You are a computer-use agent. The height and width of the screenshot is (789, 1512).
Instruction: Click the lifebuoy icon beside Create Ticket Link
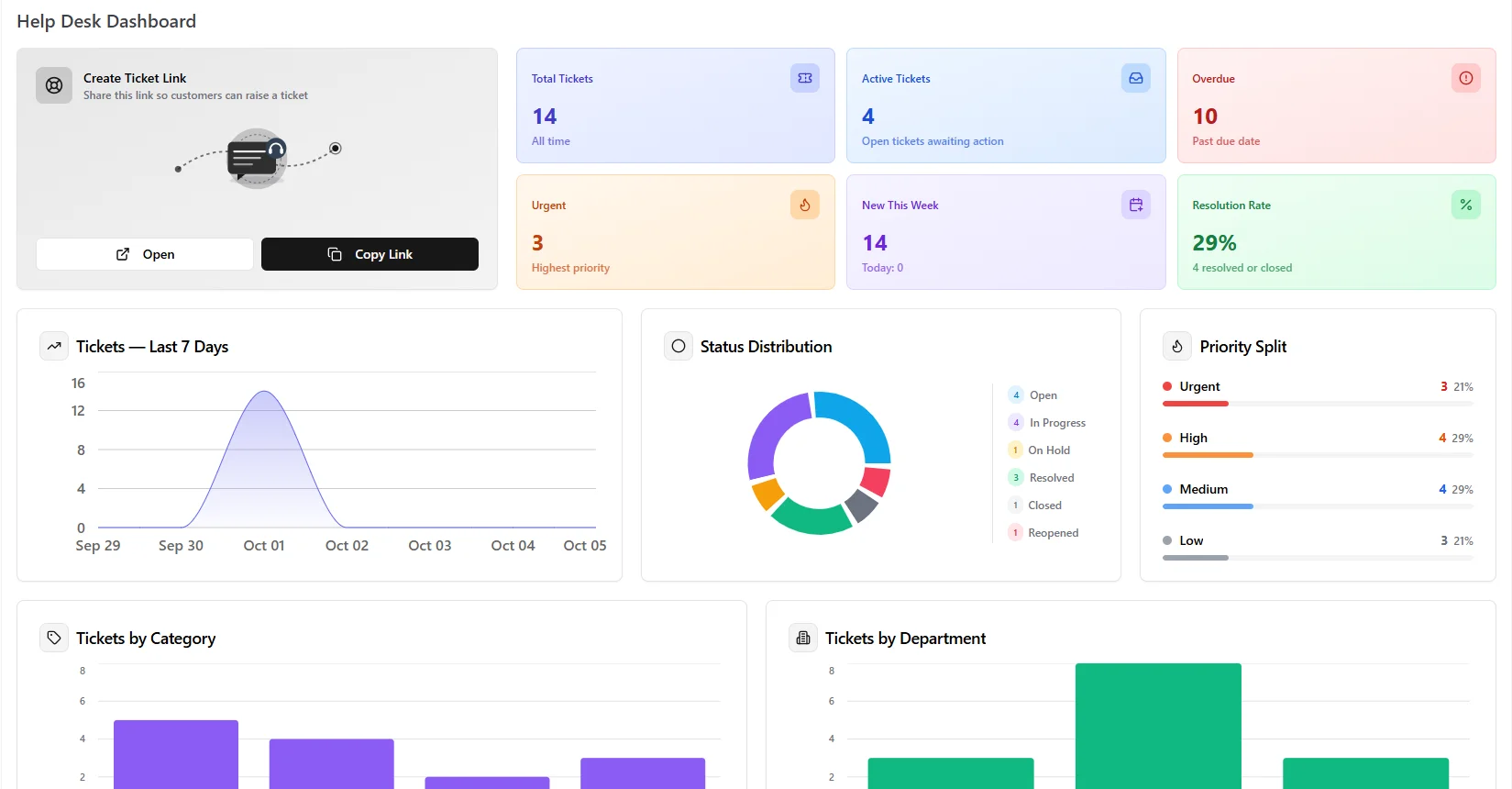coord(54,85)
